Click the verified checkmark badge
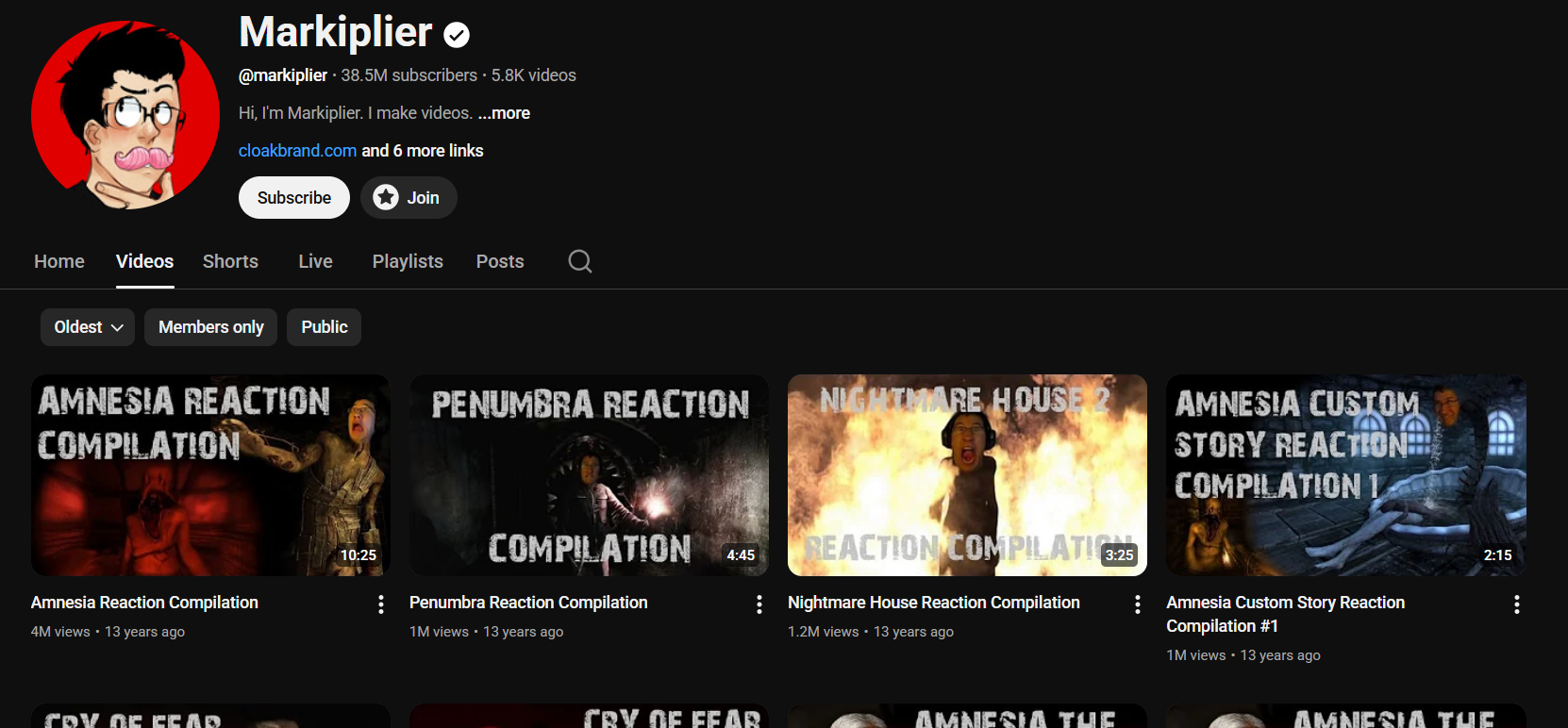Viewport: 1568px width, 728px height. (457, 36)
